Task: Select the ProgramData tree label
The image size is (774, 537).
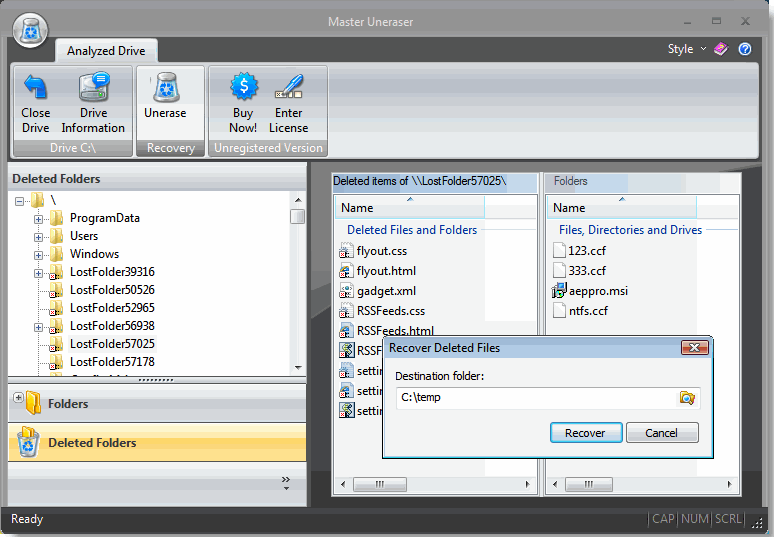Action: click(105, 218)
